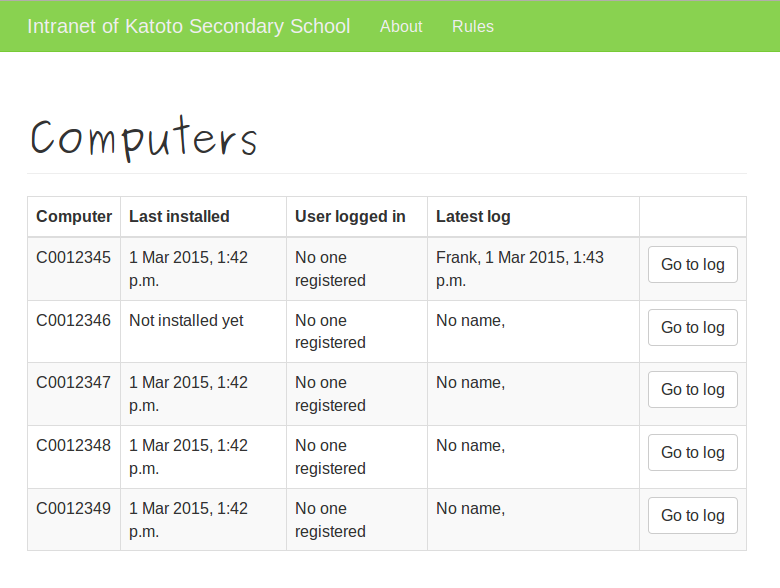Screen dimensions: 780x588
Task: Go to log for computer C0012348
Action: click(692, 452)
